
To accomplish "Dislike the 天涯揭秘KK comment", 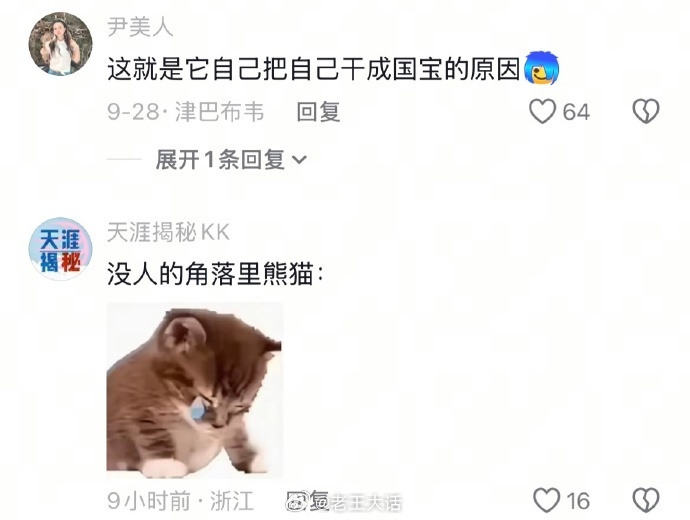I will (646, 500).
